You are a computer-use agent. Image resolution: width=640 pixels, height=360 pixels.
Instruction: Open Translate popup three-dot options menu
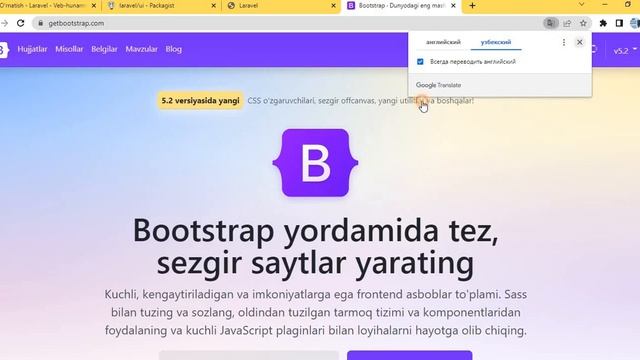tap(564, 42)
